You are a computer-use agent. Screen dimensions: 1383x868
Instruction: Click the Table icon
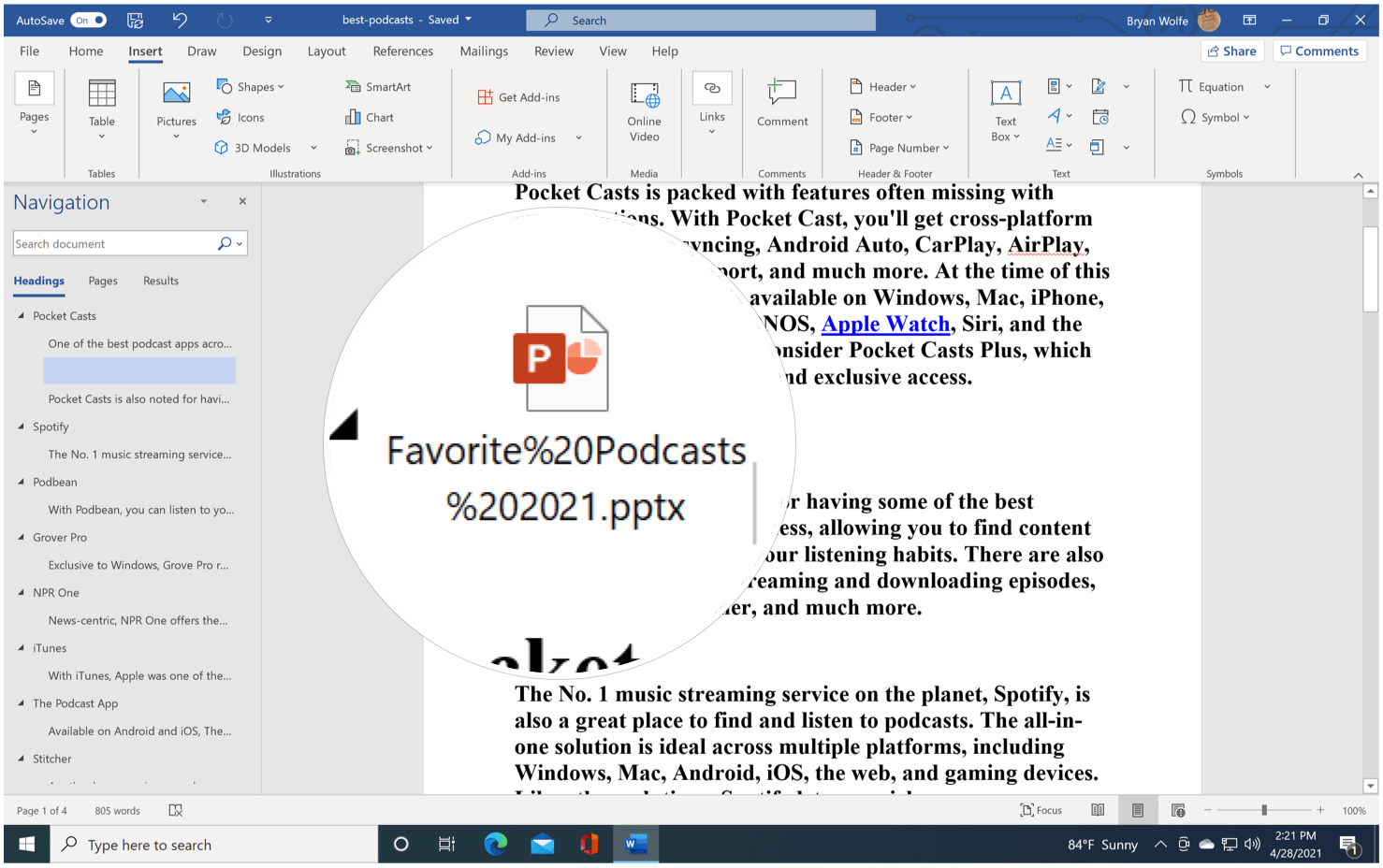pyautogui.click(x=102, y=94)
